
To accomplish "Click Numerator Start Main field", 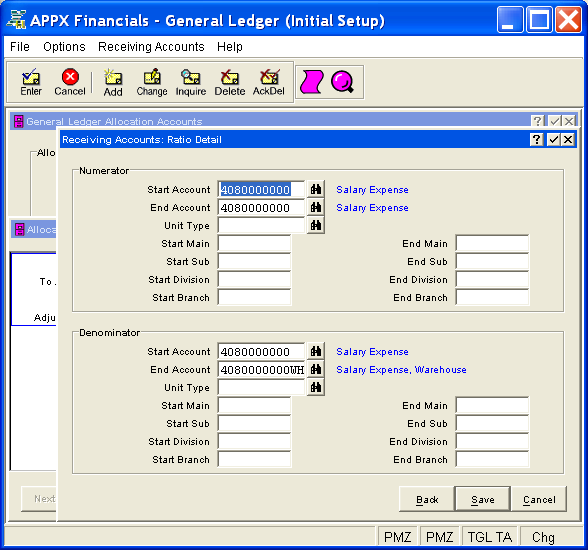I will 254,243.
